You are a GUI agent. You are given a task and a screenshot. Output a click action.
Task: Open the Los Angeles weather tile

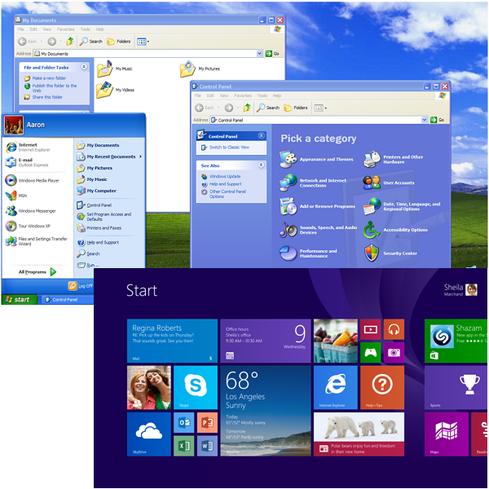(266, 411)
